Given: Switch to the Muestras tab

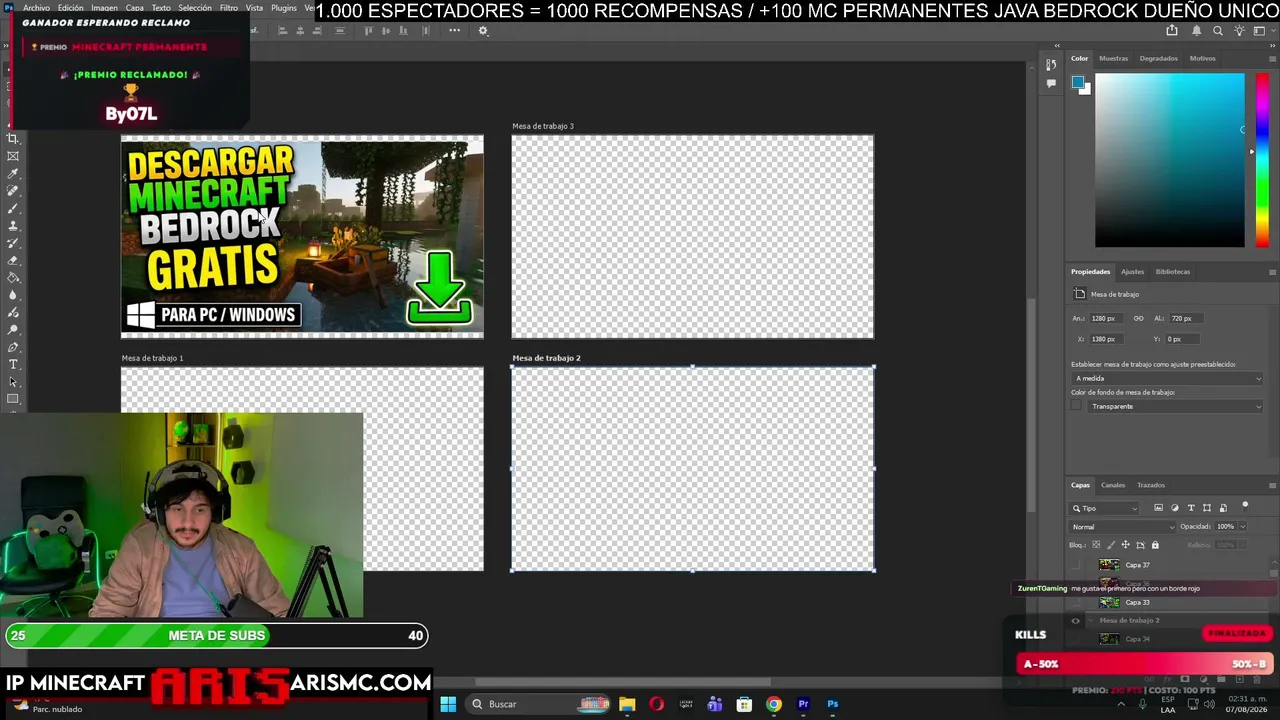Looking at the screenshot, I should coord(1113,58).
